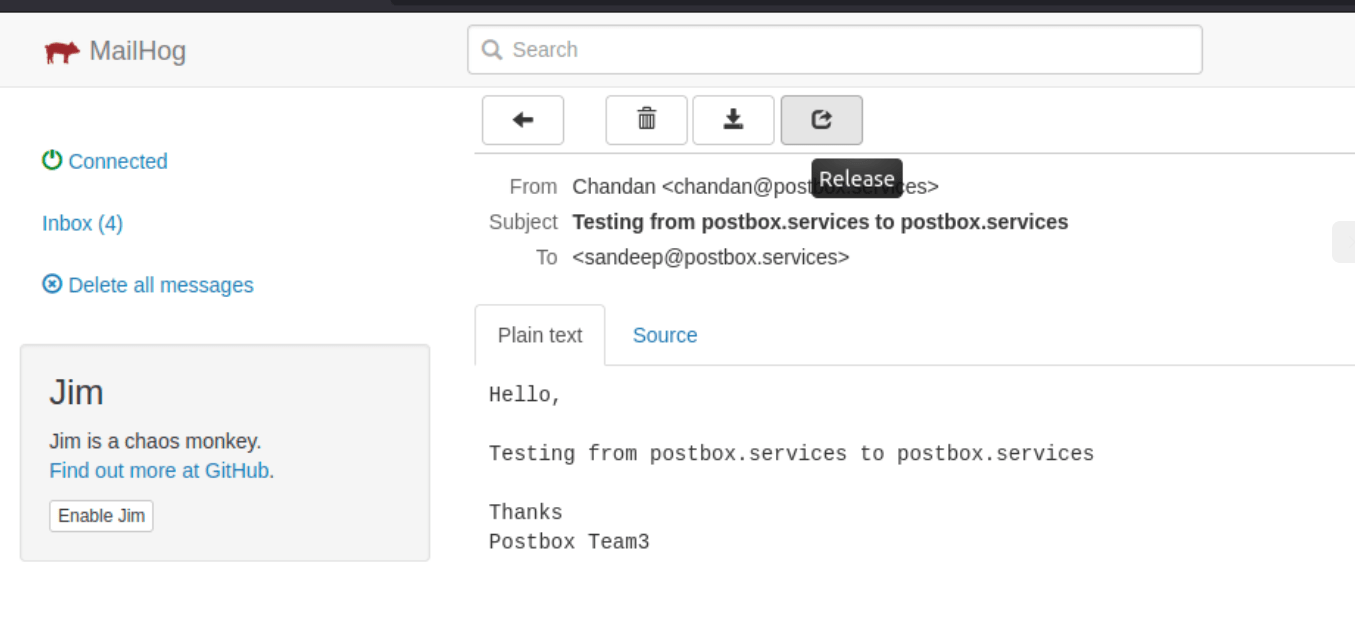Viewport: 1355px width, 641px height.
Task: Click the MailHog pig logo icon
Action: point(62,50)
